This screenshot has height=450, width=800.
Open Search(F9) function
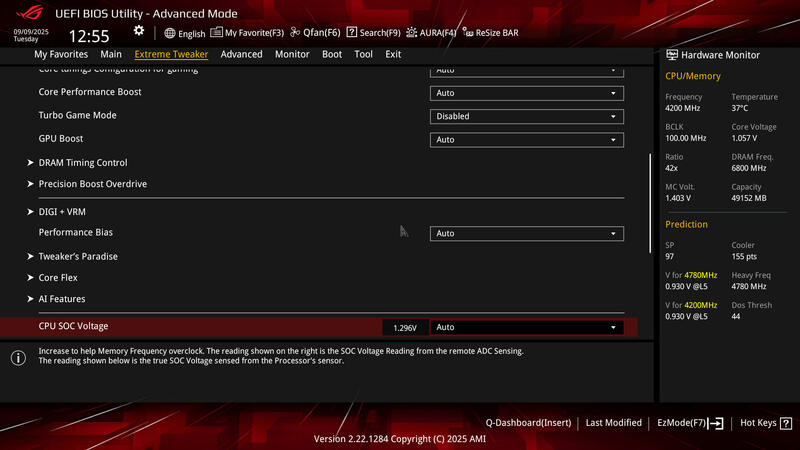pos(380,33)
